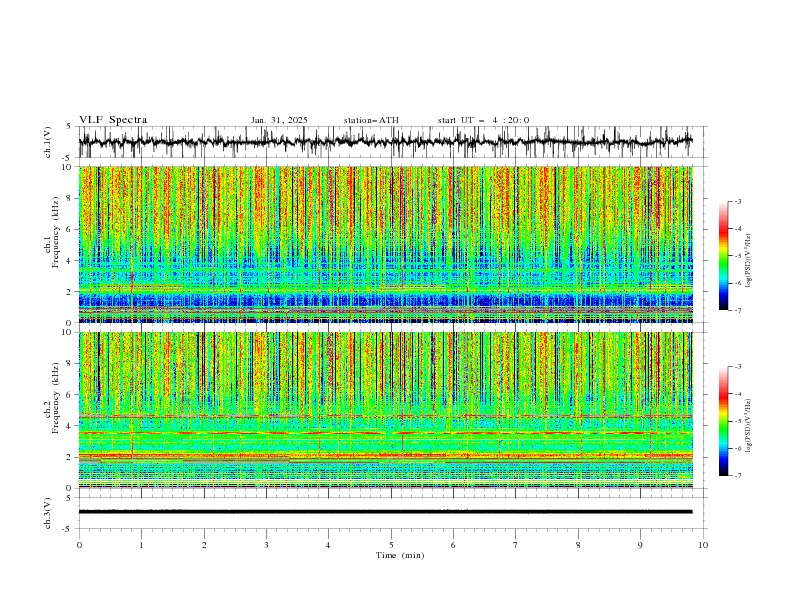
Task: Click the ch.1 color bar log(PSD) unit label
Action: [749, 261]
